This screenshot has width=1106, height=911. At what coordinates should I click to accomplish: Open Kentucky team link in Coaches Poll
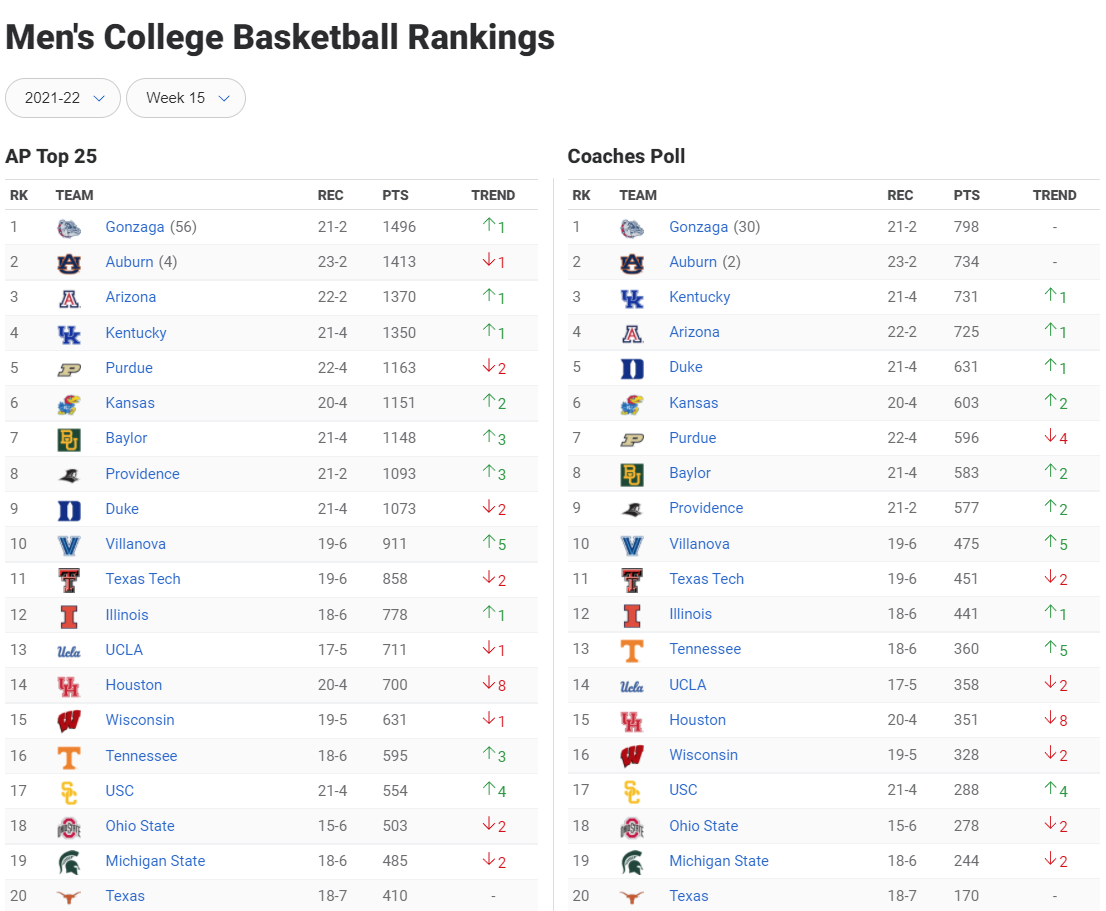click(699, 297)
